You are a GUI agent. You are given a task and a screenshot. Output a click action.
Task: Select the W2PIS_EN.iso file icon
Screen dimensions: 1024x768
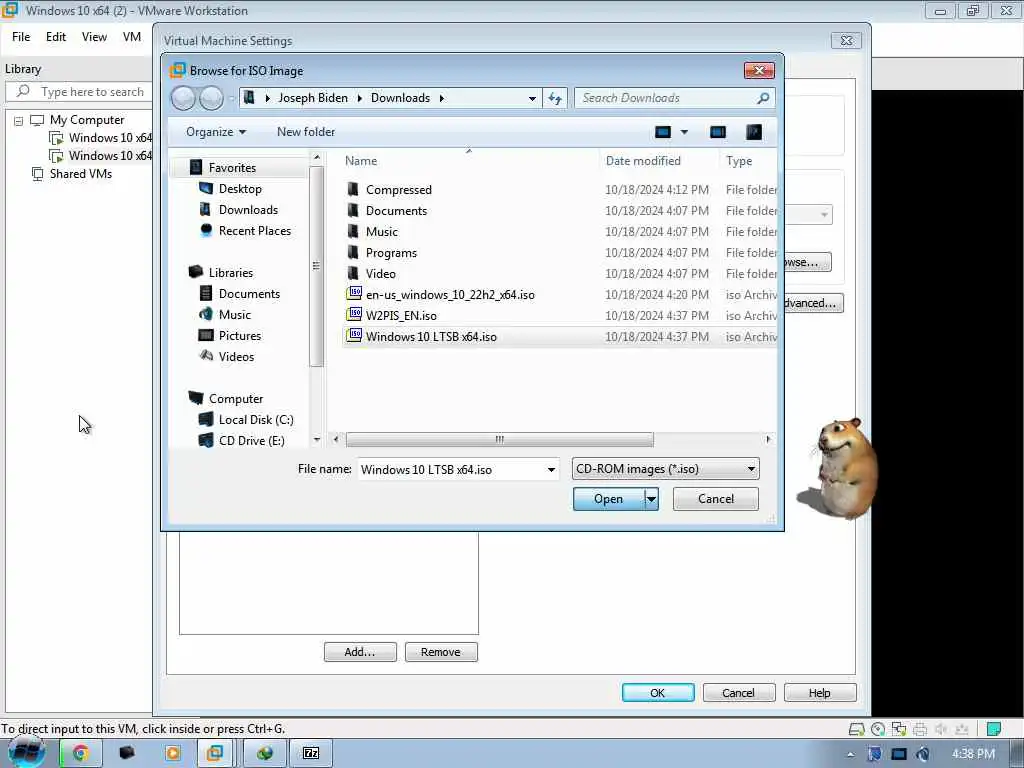pyautogui.click(x=354, y=315)
